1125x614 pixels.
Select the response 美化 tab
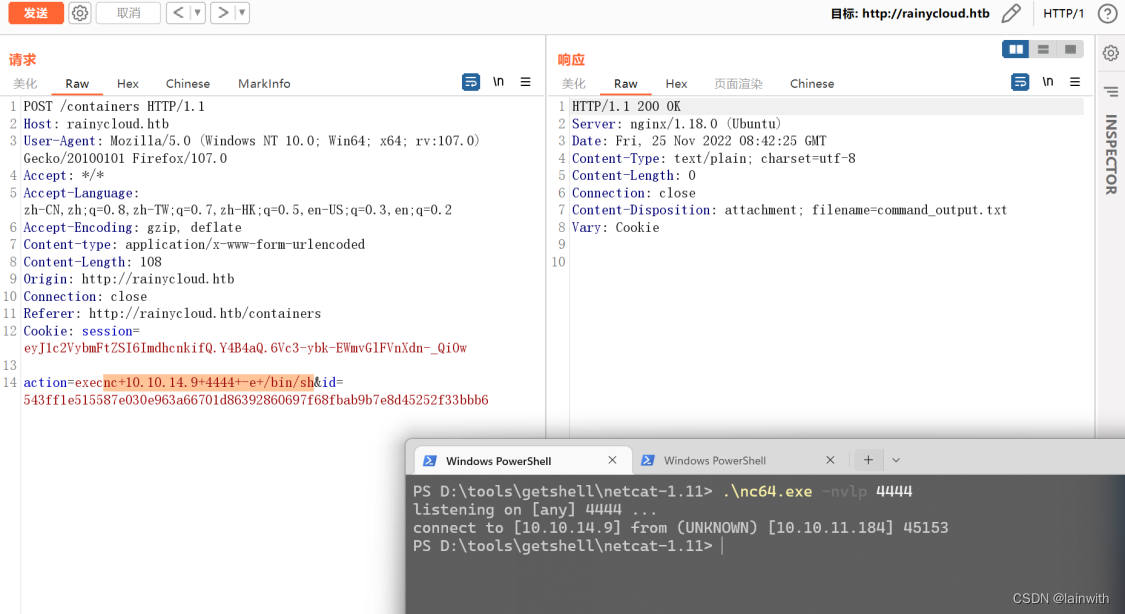coord(574,83)
